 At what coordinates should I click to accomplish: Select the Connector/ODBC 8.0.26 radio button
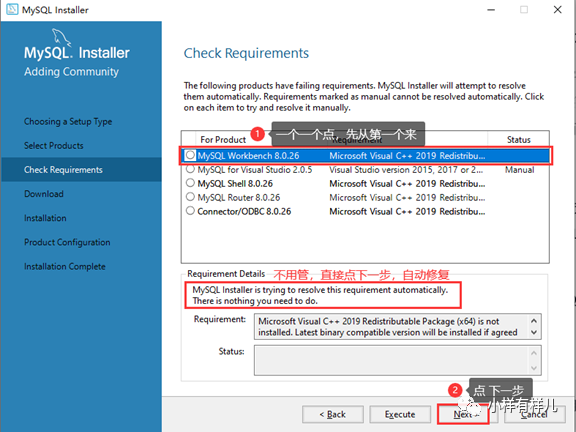click(x=190, y=211)
